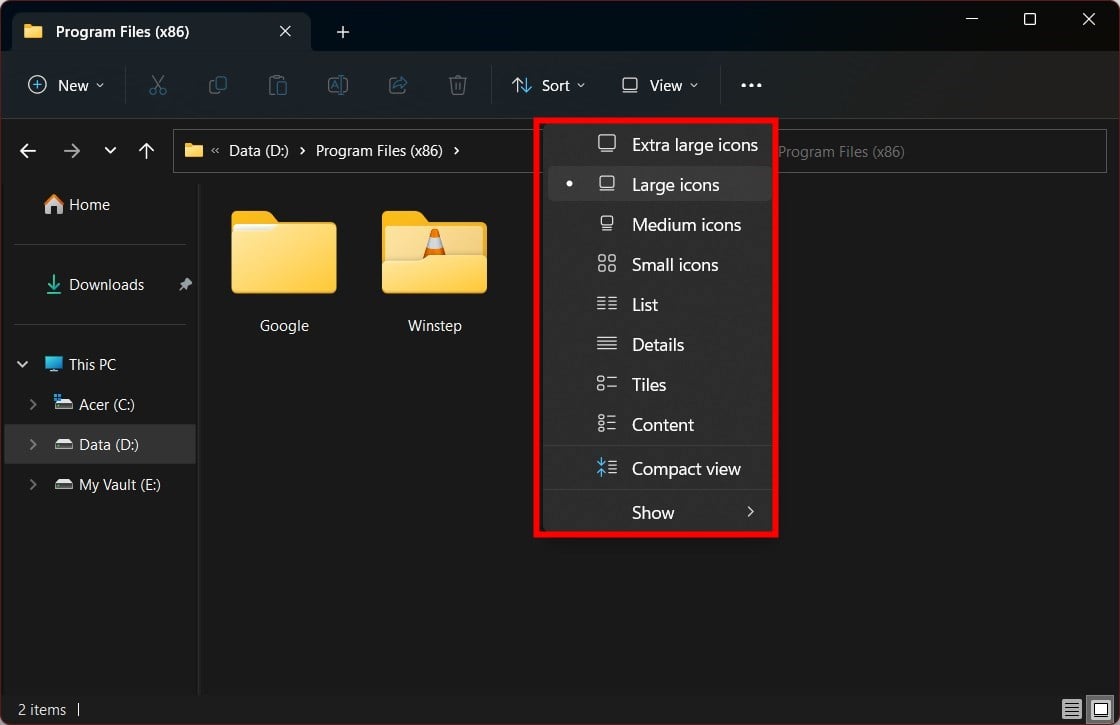Click the Paste clipboard icon
This screenshot has width=1120, height=725.
[x=278, y=85]
